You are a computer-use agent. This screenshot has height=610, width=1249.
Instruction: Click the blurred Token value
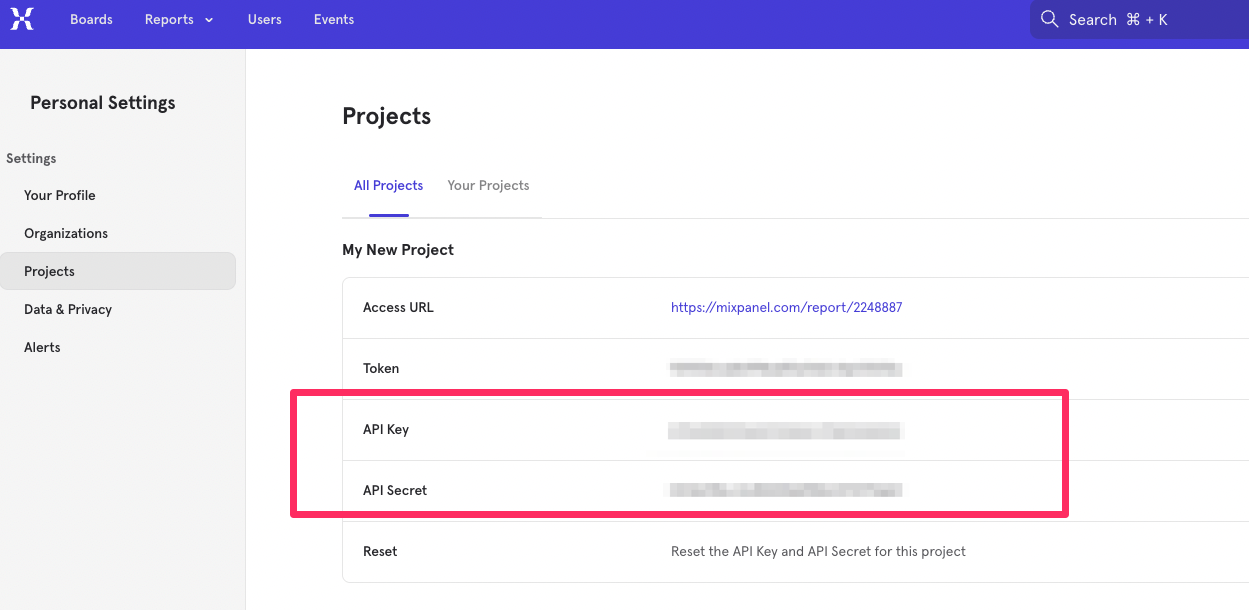[786, 369]
